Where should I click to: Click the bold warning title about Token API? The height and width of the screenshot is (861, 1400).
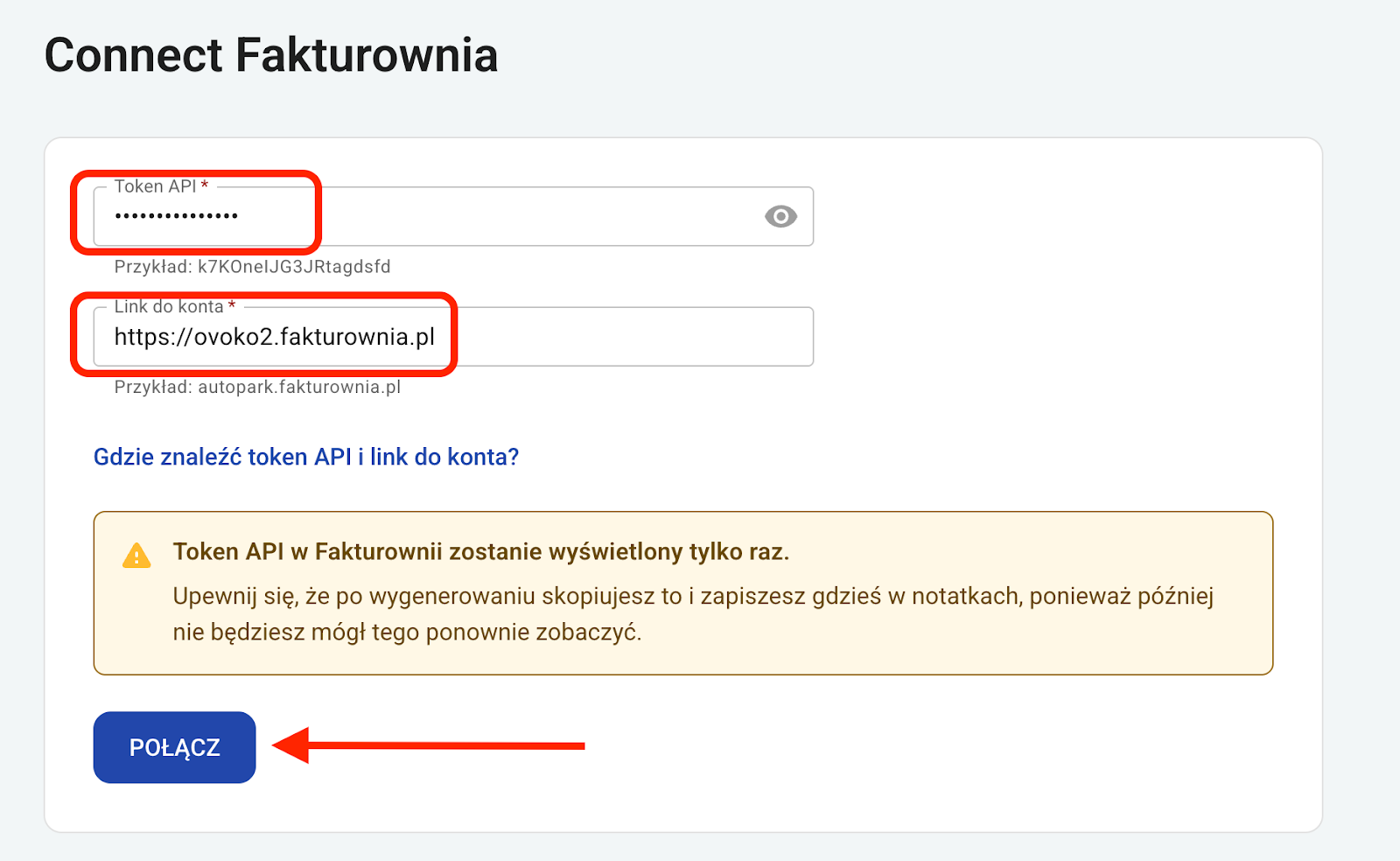[x=480, y=552]
